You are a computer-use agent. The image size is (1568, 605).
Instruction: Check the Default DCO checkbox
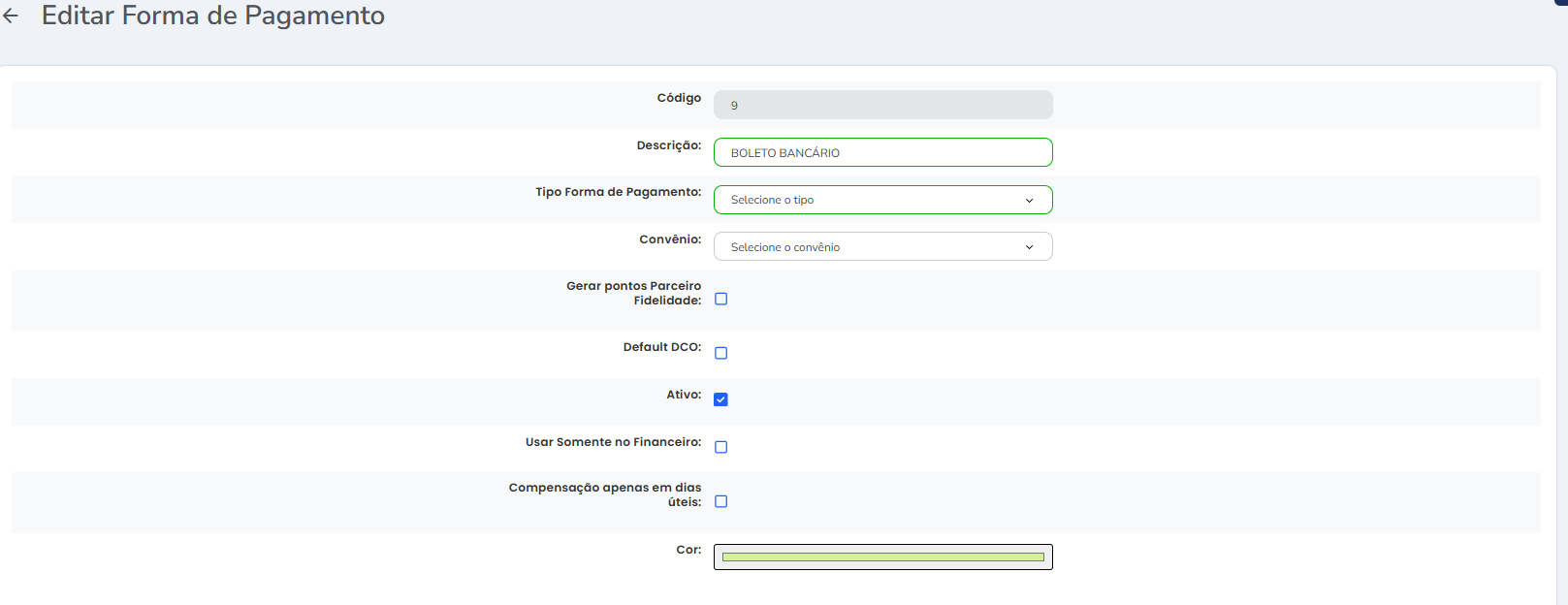point(720,353)
